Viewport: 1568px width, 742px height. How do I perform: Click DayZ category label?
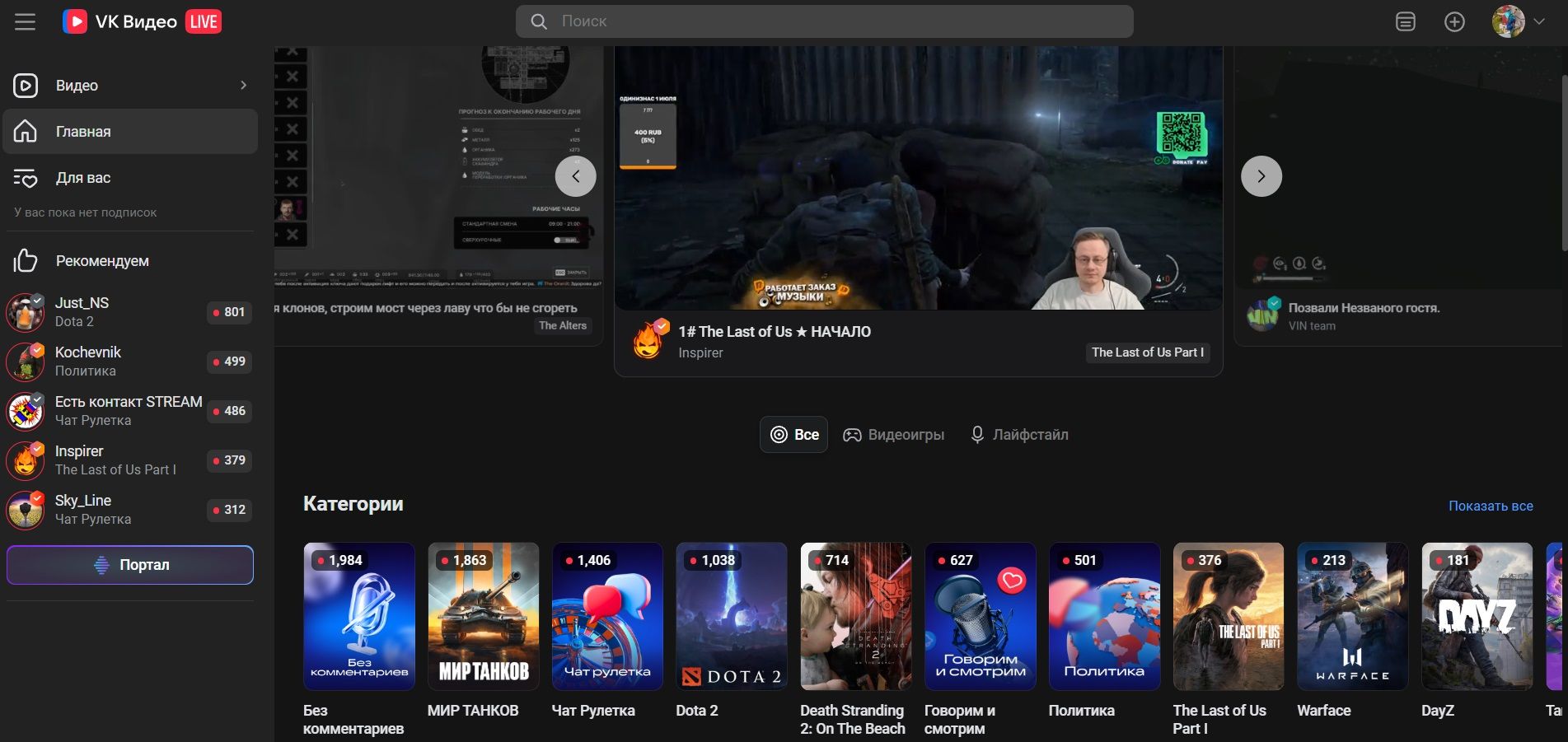[x=1438, y=710]
